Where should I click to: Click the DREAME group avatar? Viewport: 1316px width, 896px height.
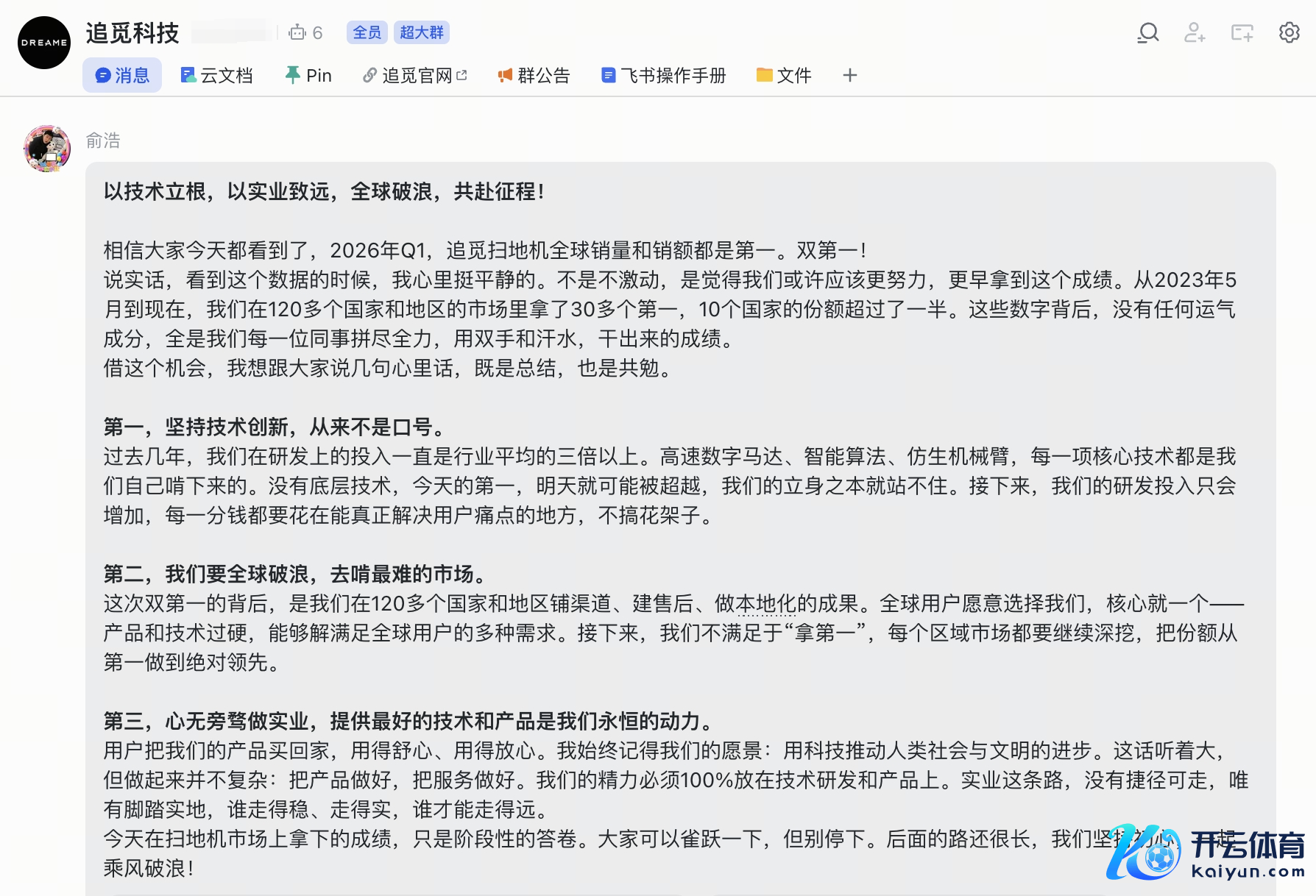(44, 43)
